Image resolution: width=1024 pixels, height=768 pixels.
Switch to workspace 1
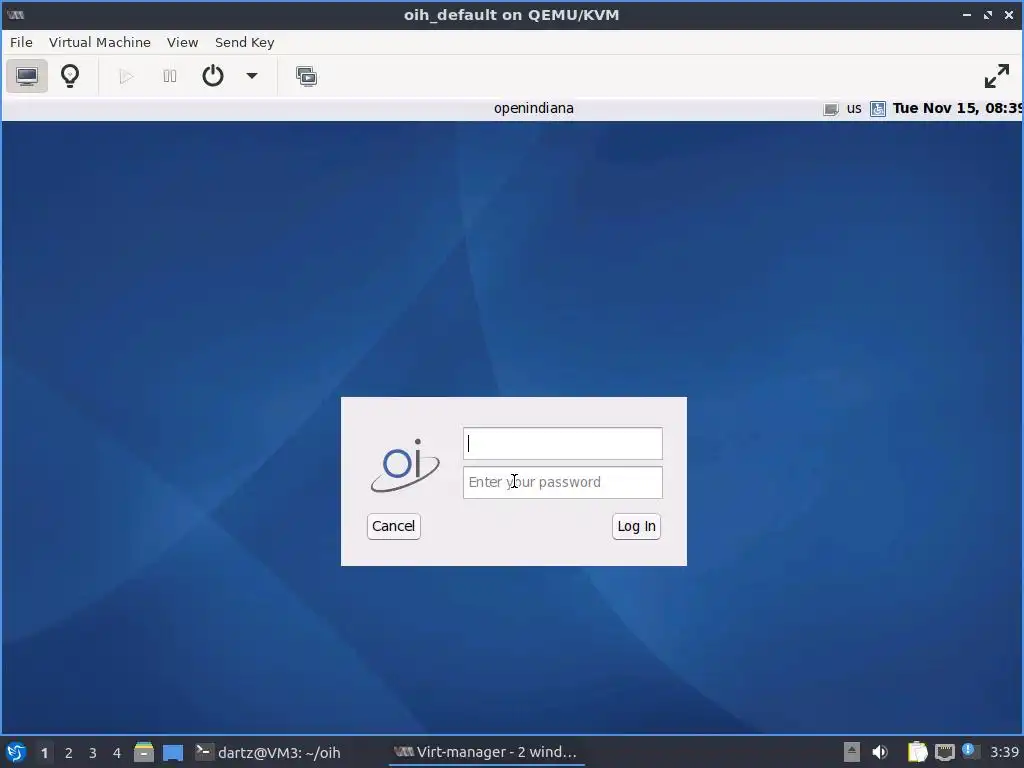(x=44, y=752)
